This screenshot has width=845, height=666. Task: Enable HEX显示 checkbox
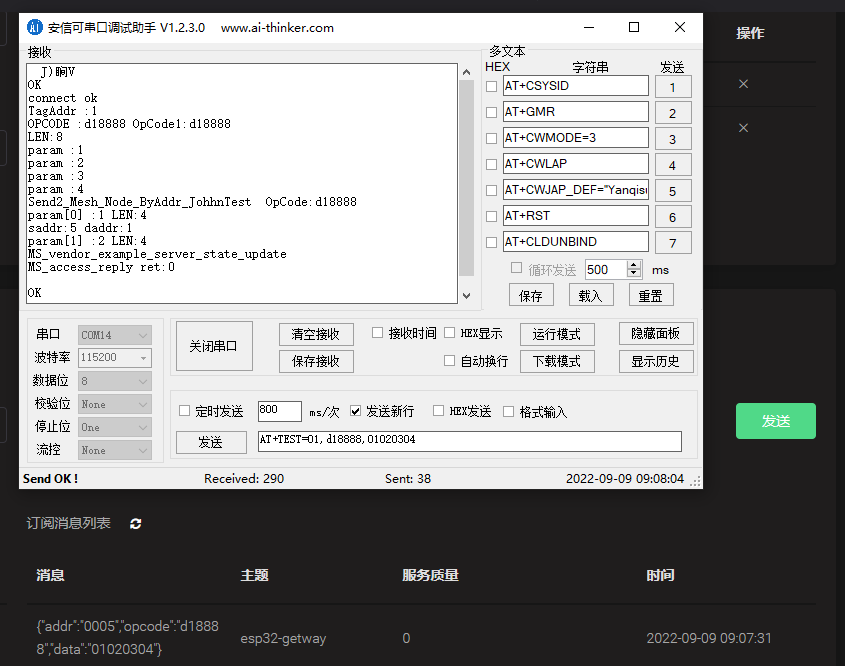click(x=449, y=333)
